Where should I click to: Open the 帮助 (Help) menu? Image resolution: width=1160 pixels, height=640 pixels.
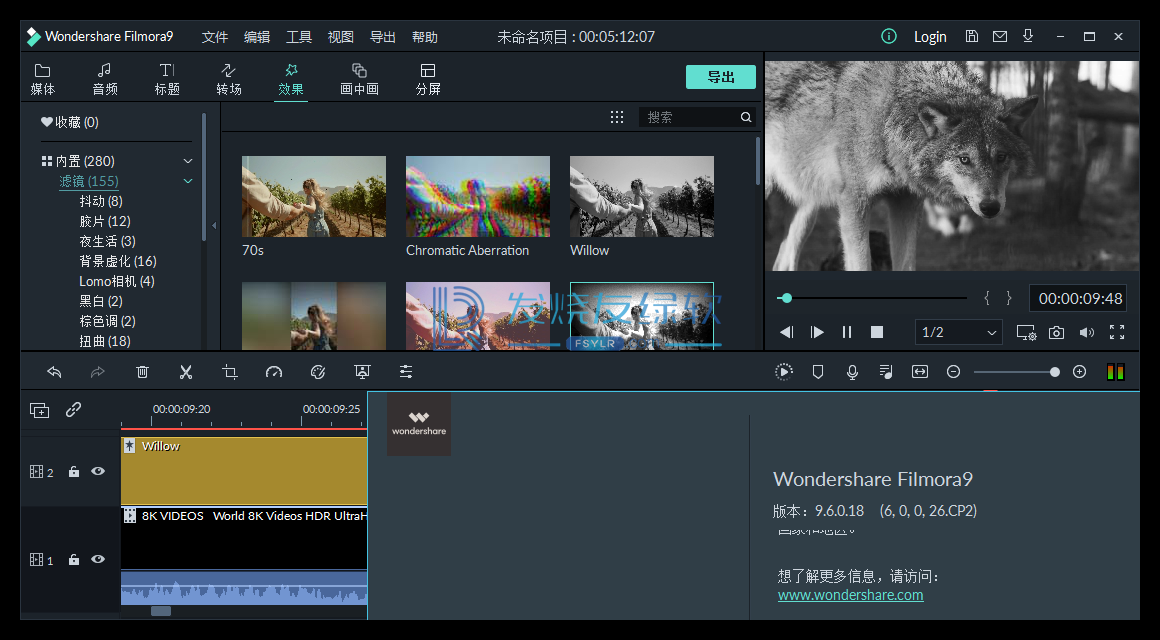coord(425,37)
